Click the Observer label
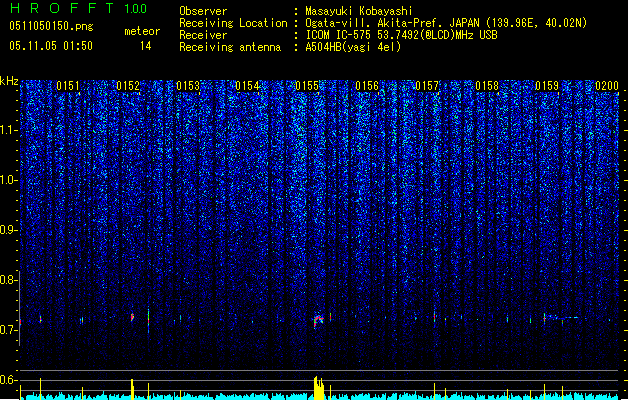This screenshot has width=629, height=400. tap(203, 11)
